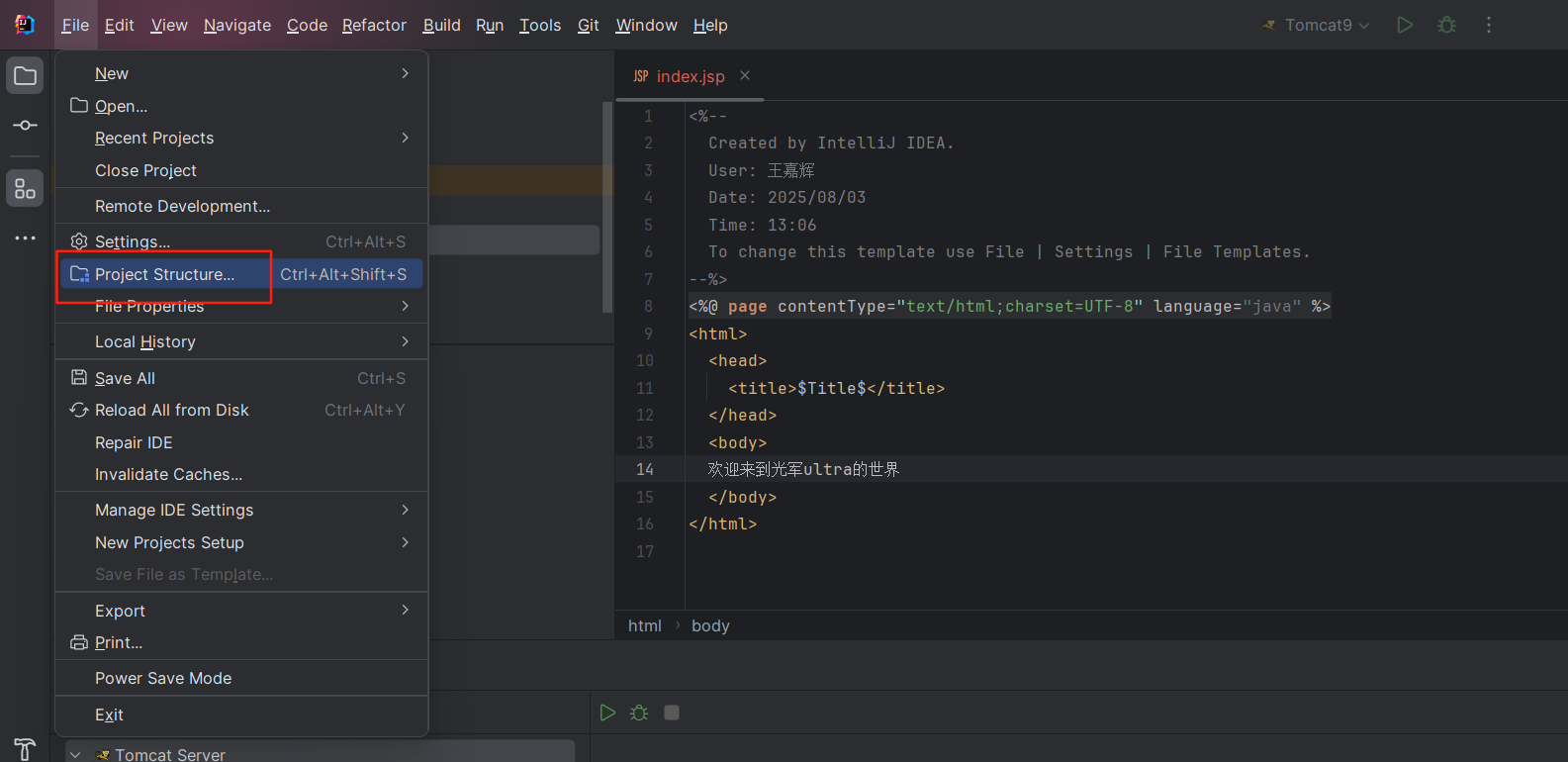Click the 'Time: 13:06' comment line
1568x762 pixels.
[x=763, y=225]
